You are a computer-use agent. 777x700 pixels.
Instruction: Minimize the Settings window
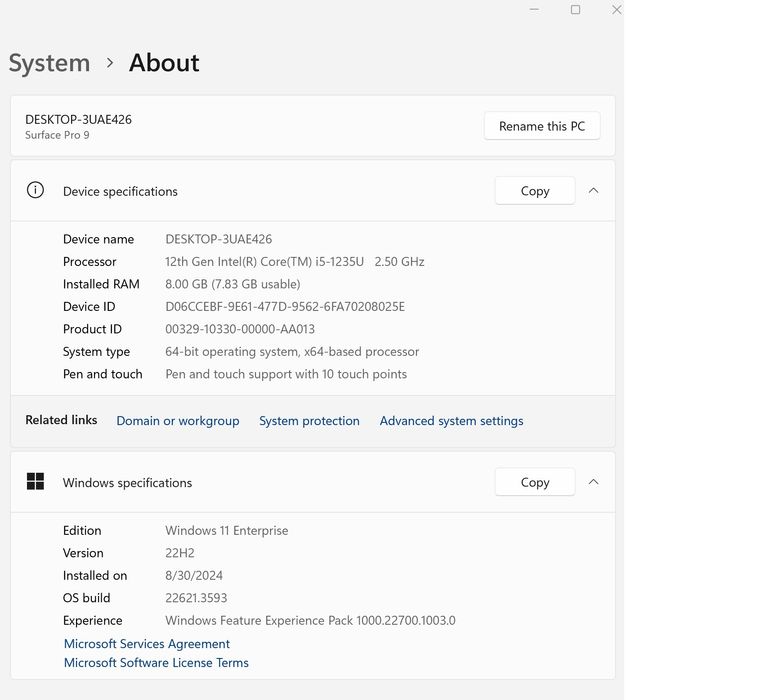click(534, 9)
